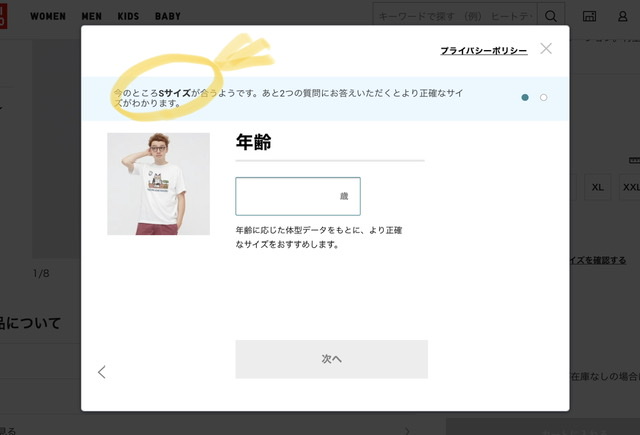
Task: Open the MEN menu
Action: click(x=92, y=17)
